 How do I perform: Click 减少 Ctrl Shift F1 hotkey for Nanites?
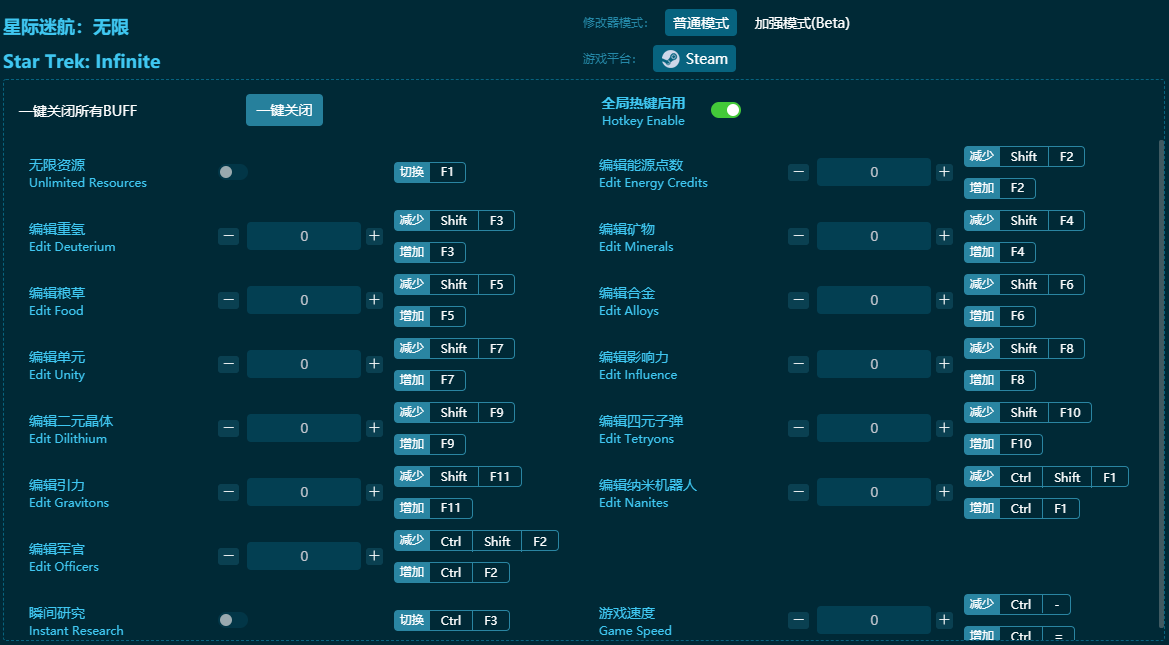[x=1046, y=477]
